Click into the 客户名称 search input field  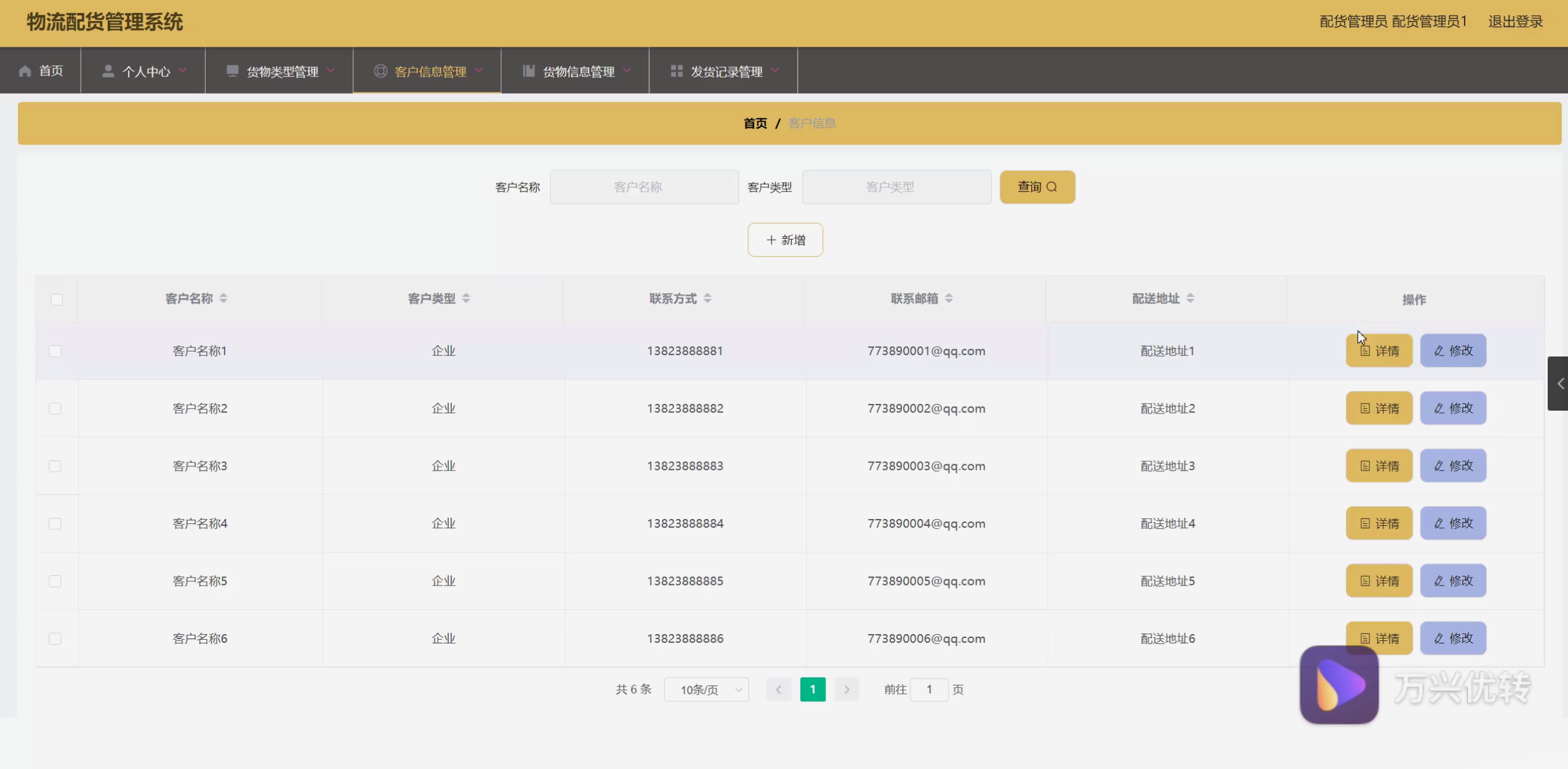644,187
